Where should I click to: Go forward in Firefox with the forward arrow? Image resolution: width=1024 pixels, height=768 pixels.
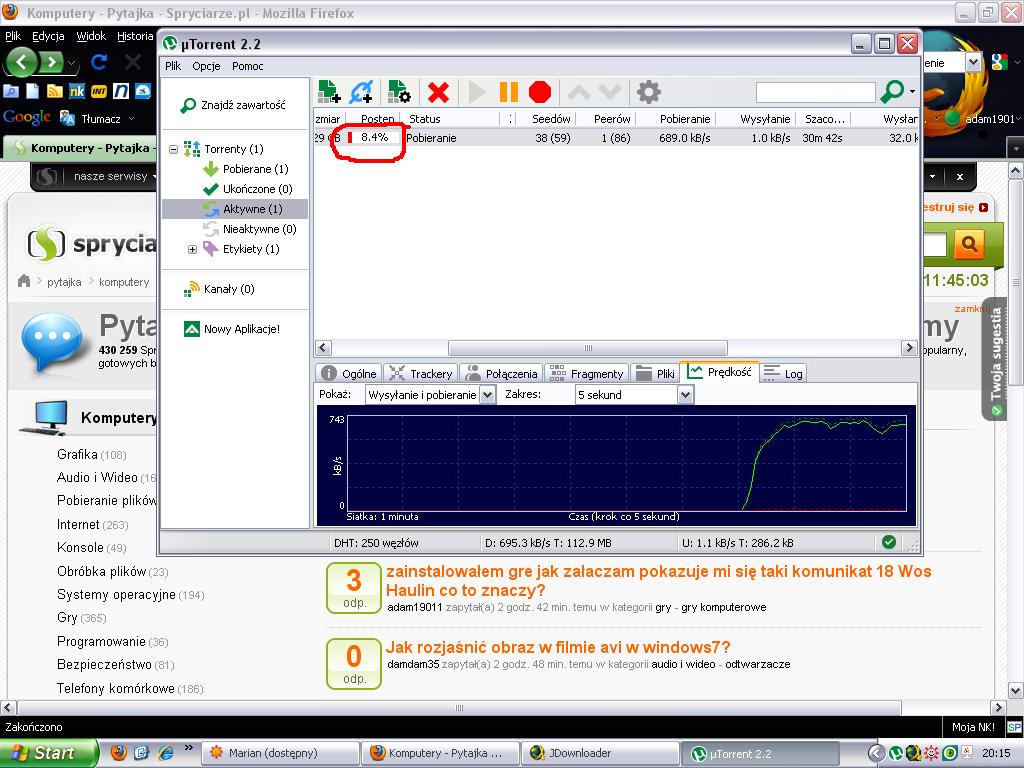click(52, 63)
